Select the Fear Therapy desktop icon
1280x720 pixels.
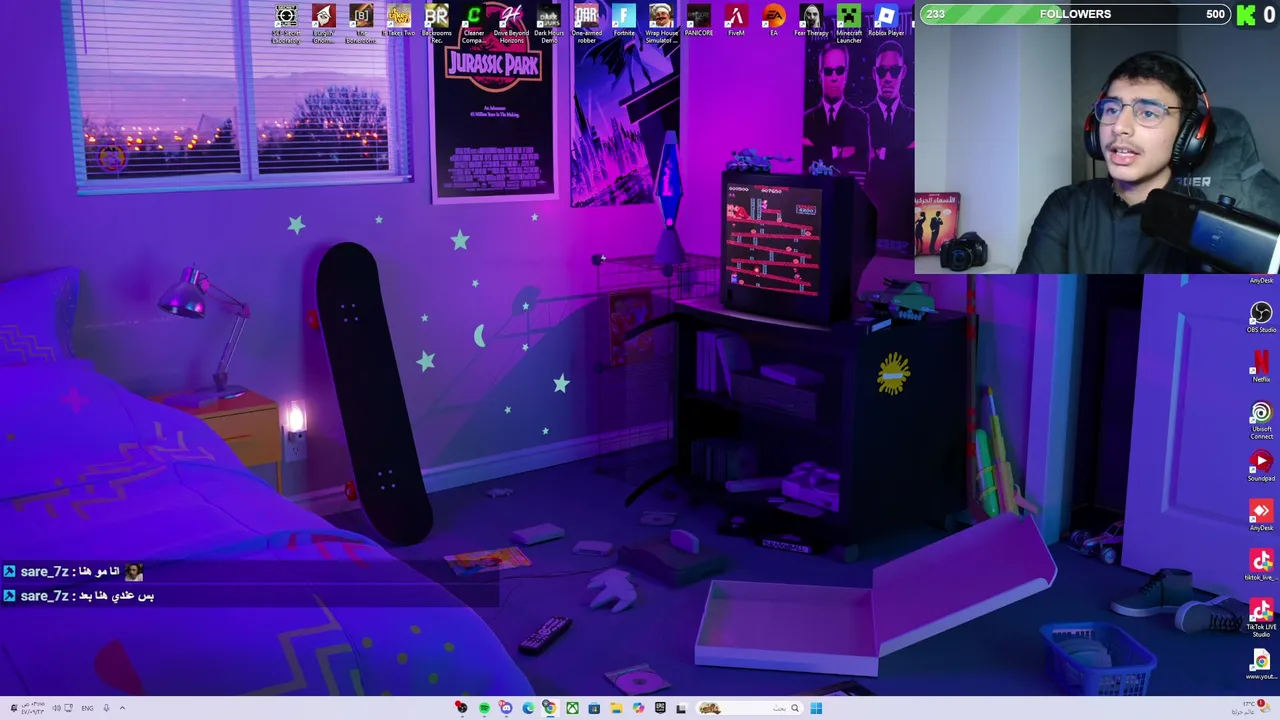(811, 22)
